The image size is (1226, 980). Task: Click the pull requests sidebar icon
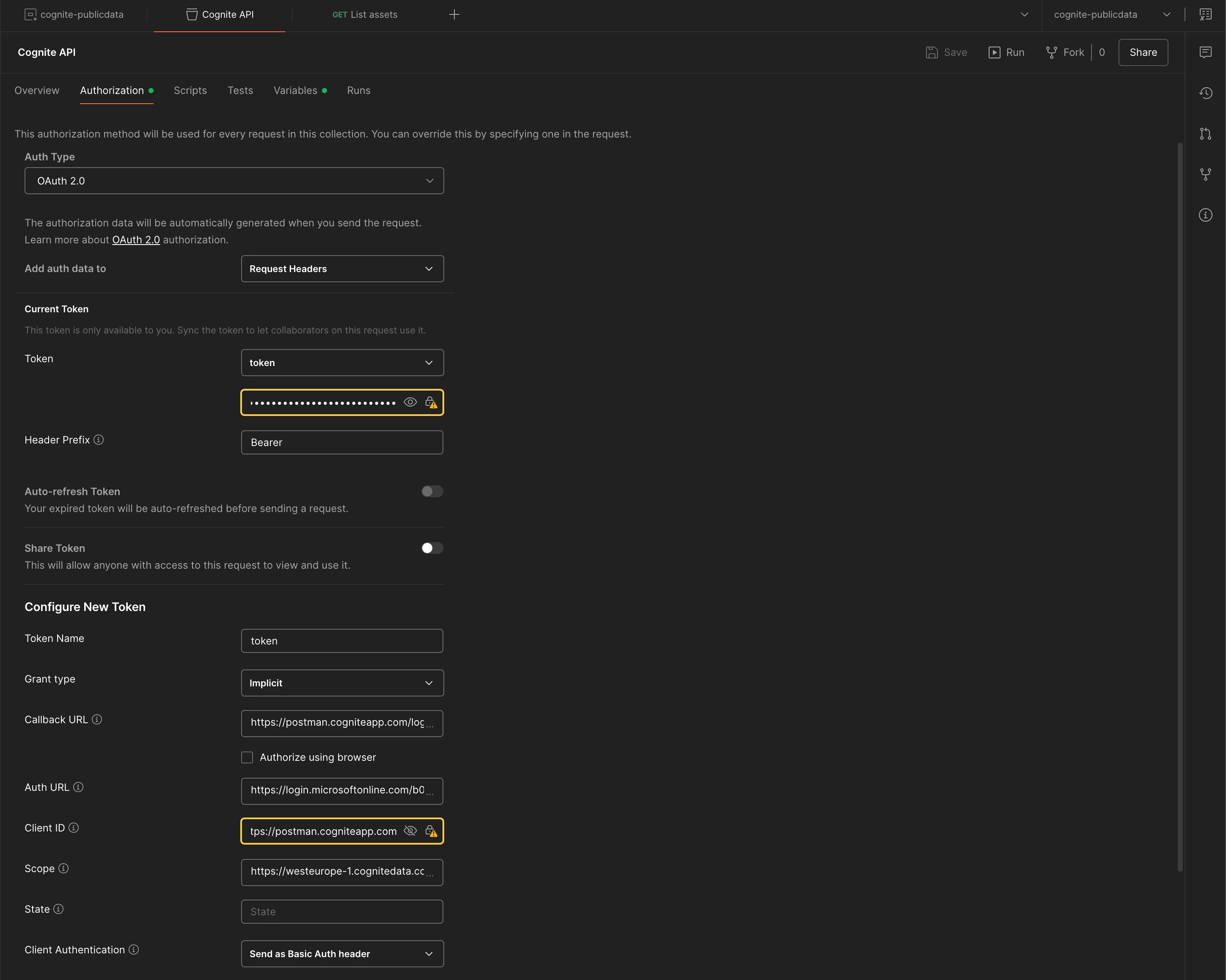point(1205,134)
